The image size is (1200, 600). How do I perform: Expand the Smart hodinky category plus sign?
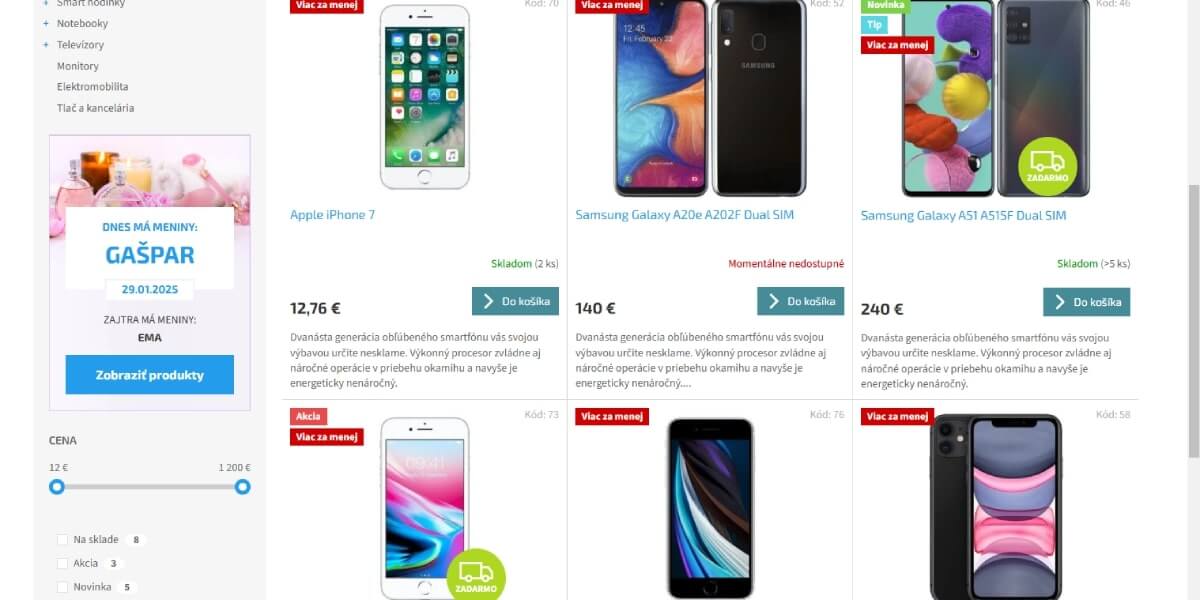point(46,3)
